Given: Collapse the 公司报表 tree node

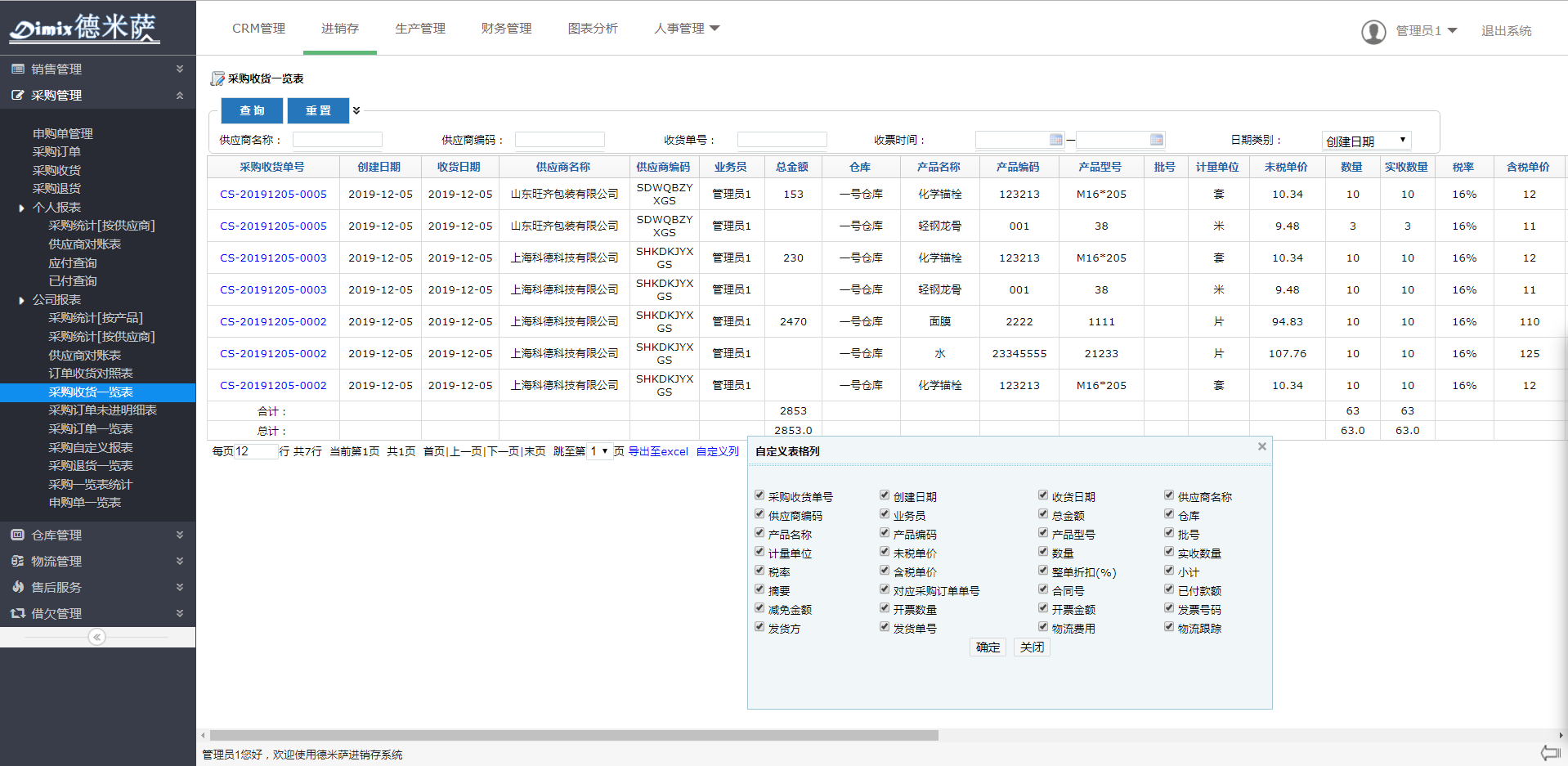Looking at the screenshot, I should click(x=21, y=300).
